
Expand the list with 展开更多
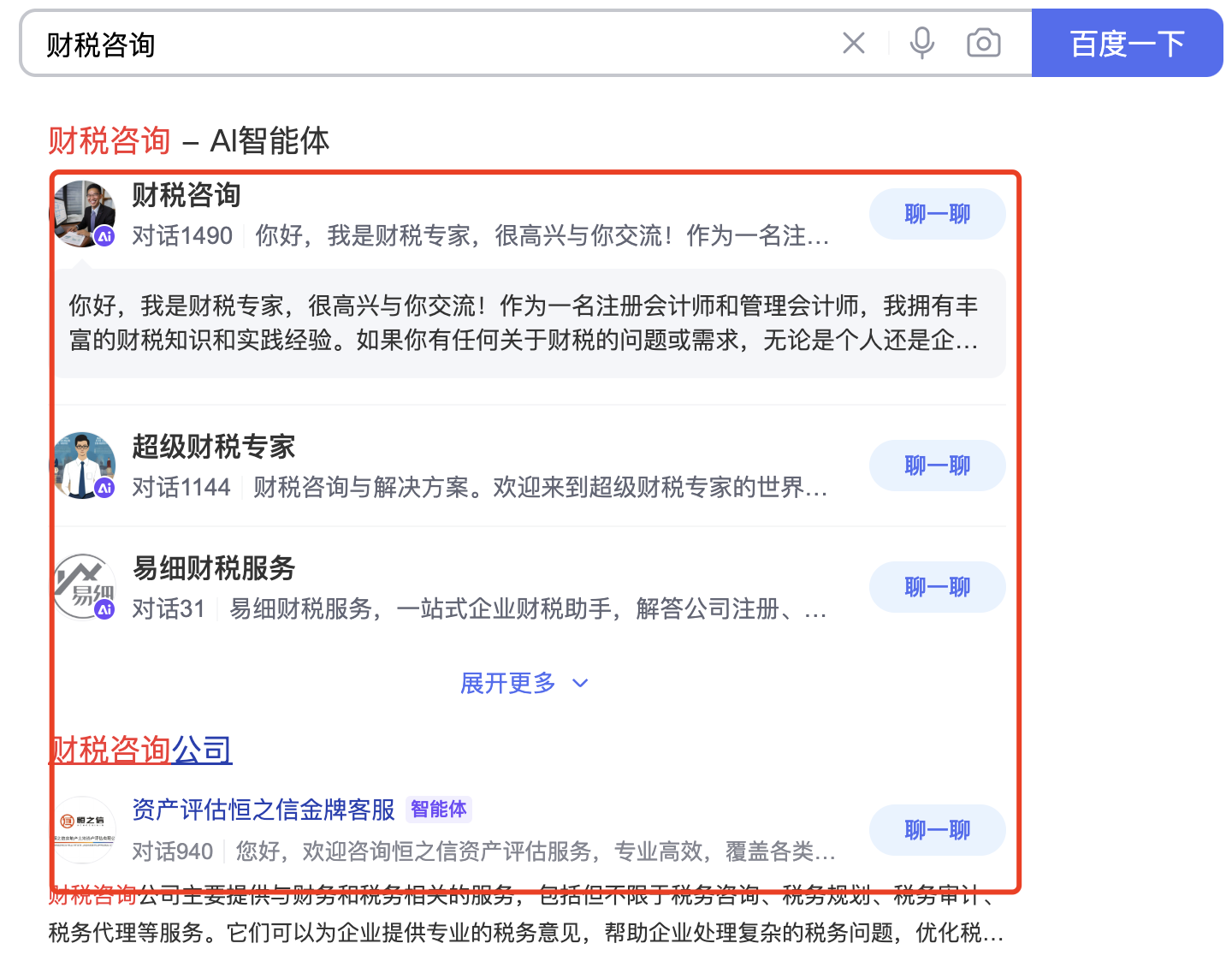point(508,683)
